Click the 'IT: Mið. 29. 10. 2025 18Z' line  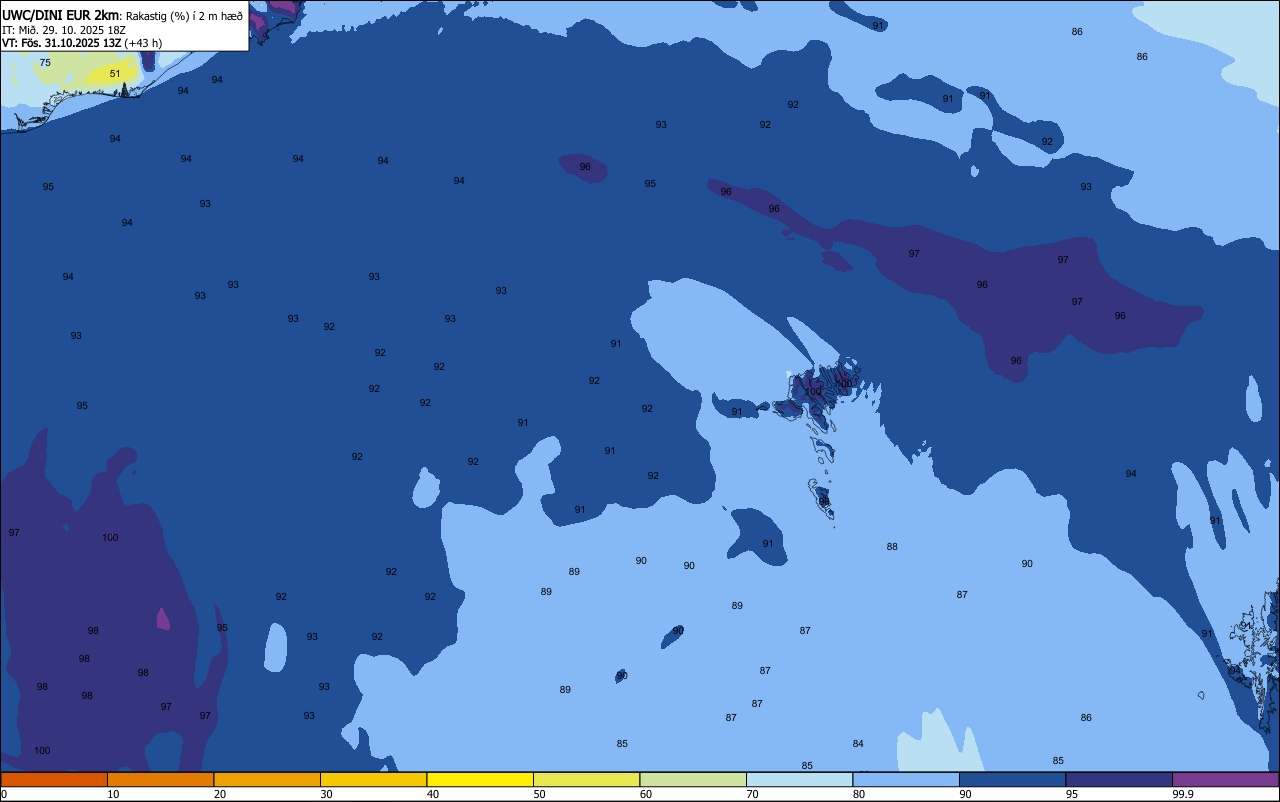coord(64,29)
